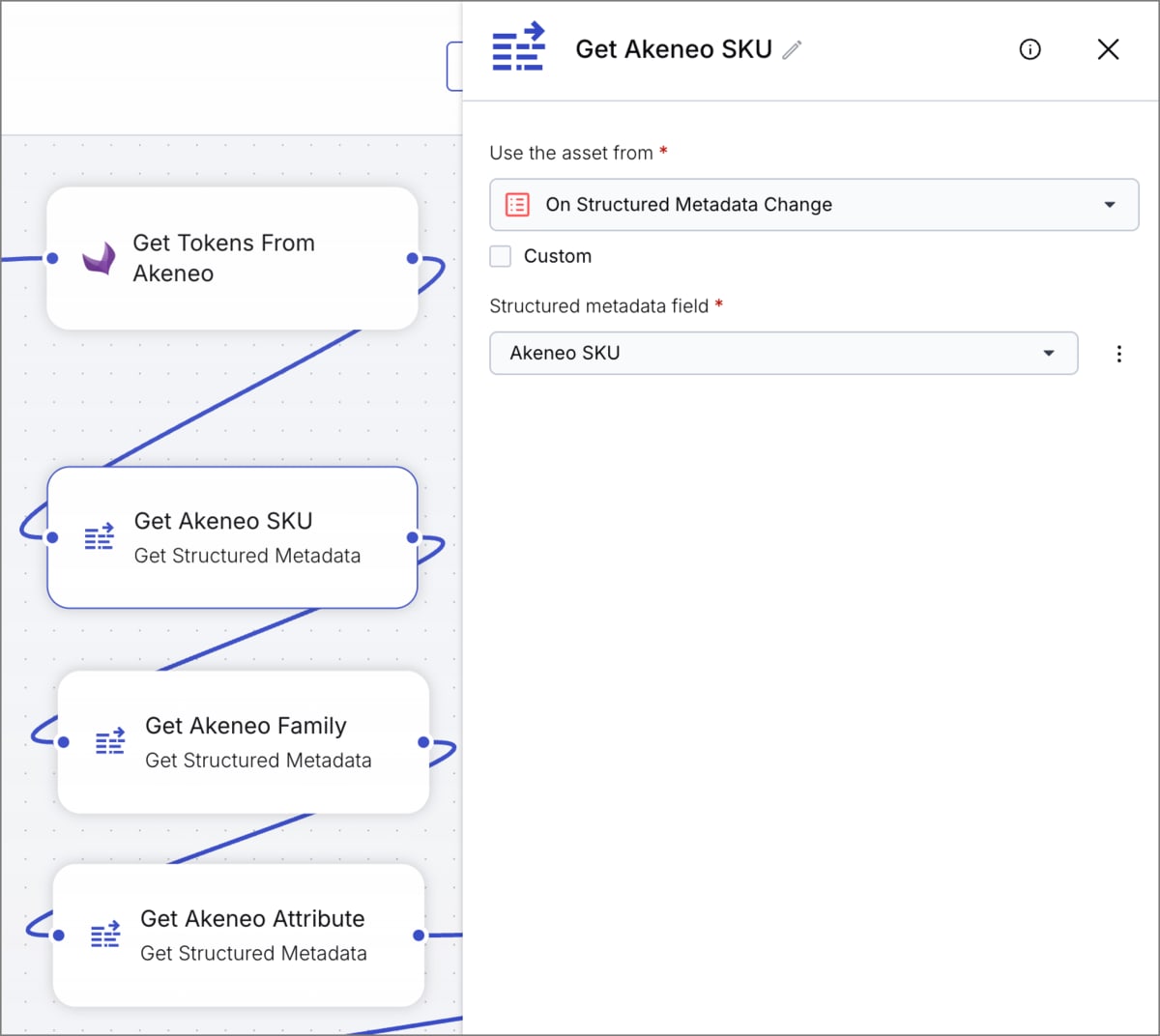Open the Use the asset from dropdown

[x=813, y=204]
